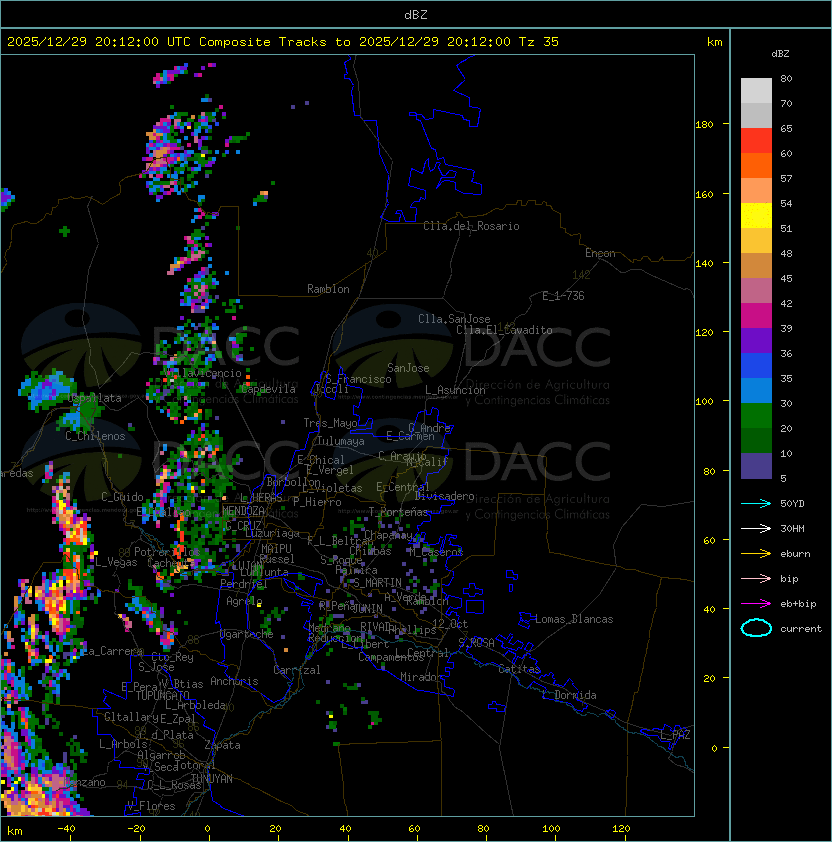
Task: Click the 'Divisadero' map label
Action: 444,496
